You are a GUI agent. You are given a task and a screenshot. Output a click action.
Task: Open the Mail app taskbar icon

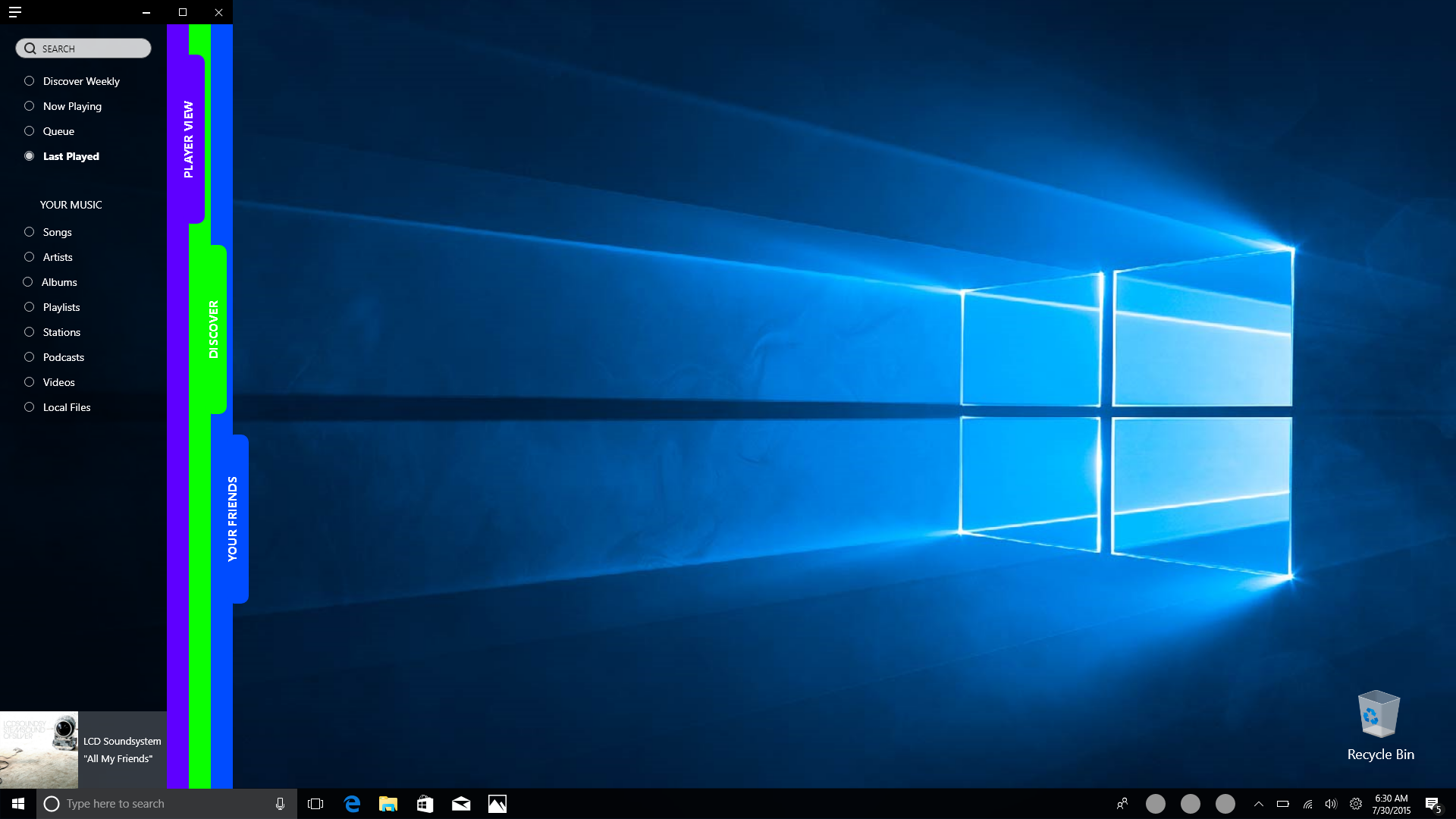point(461,804)
